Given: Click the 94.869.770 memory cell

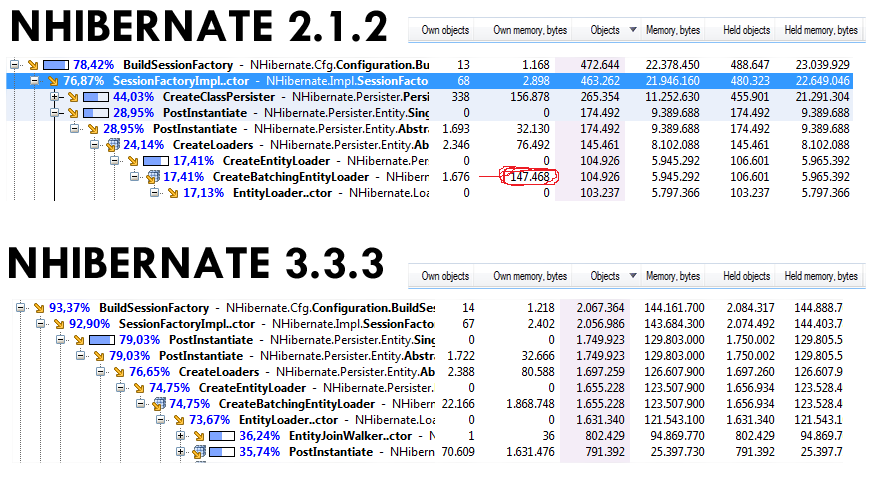Looking at the screenshot, I should coord(677,436).
